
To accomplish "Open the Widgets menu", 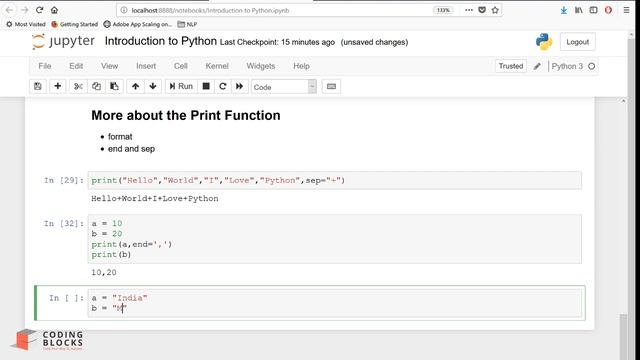I will (261, 66).
